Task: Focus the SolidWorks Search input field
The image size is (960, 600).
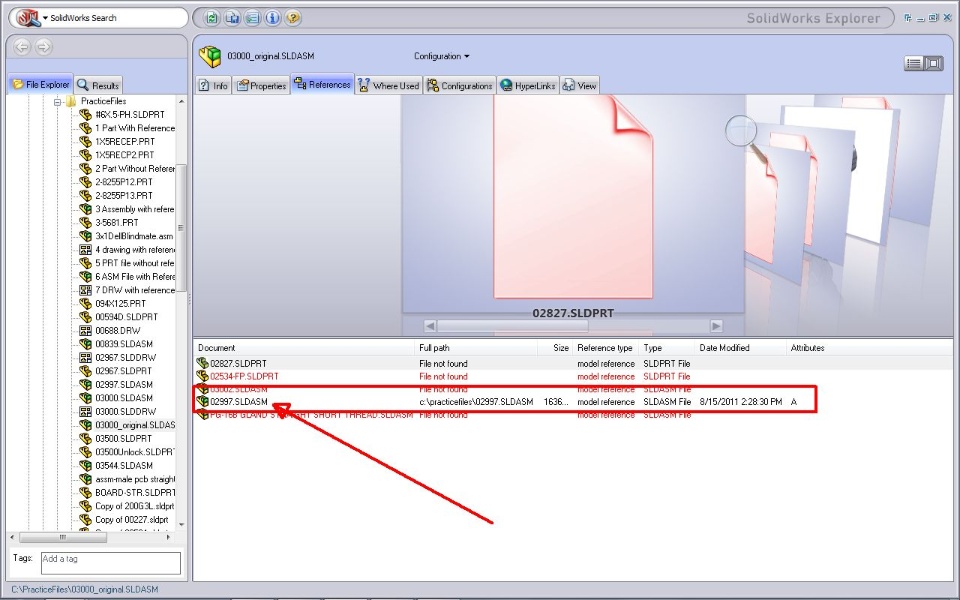Action: pyautogui.click(x=116, y=18)
